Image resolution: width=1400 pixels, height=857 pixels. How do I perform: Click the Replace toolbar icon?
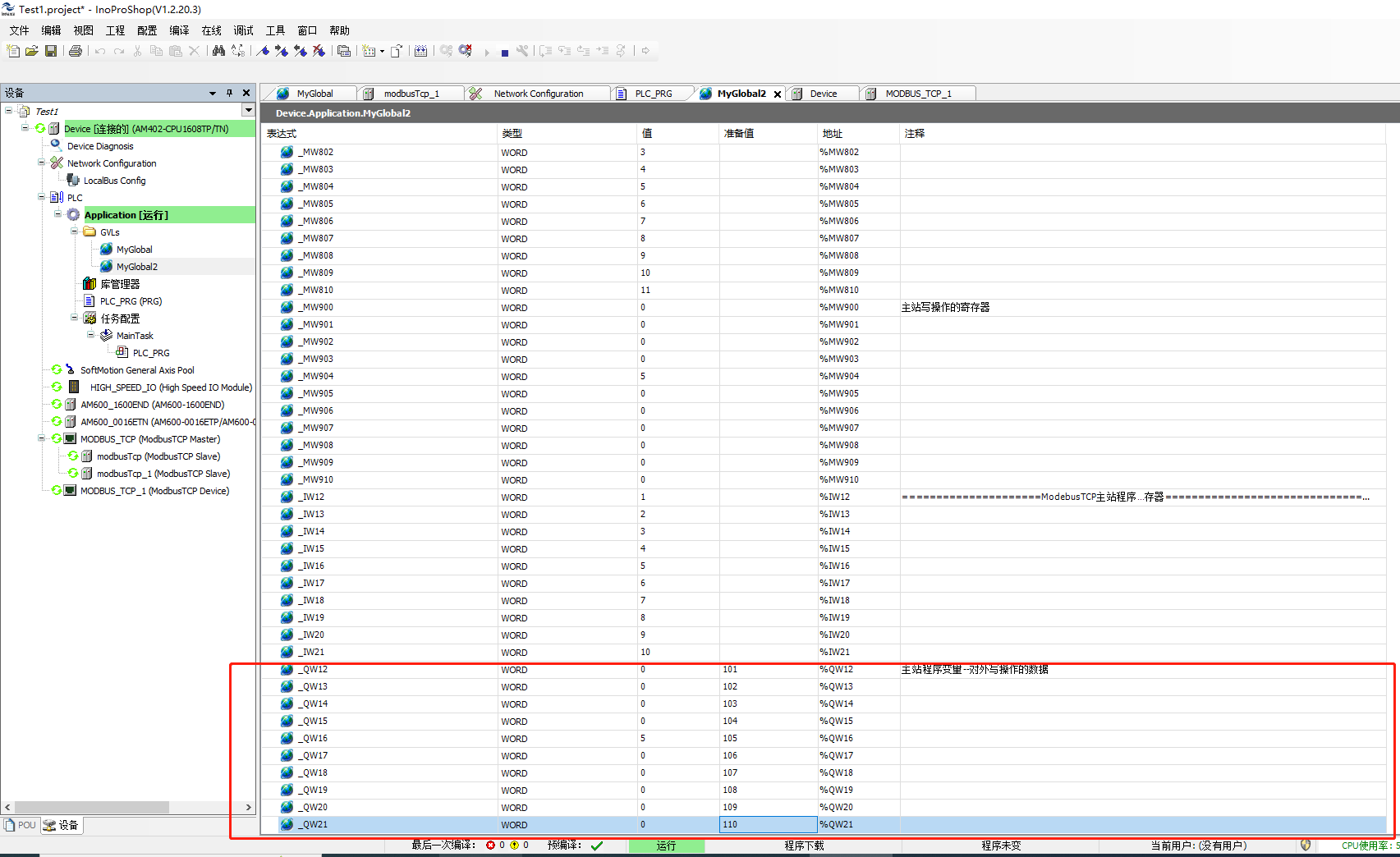(238, 51)
